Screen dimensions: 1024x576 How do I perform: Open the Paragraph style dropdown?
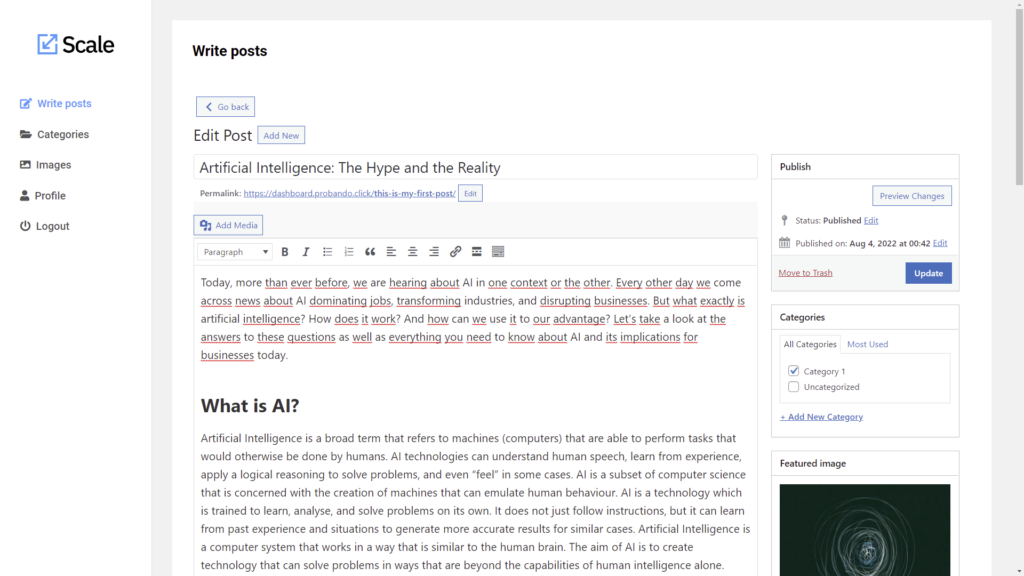coord(234,251)
